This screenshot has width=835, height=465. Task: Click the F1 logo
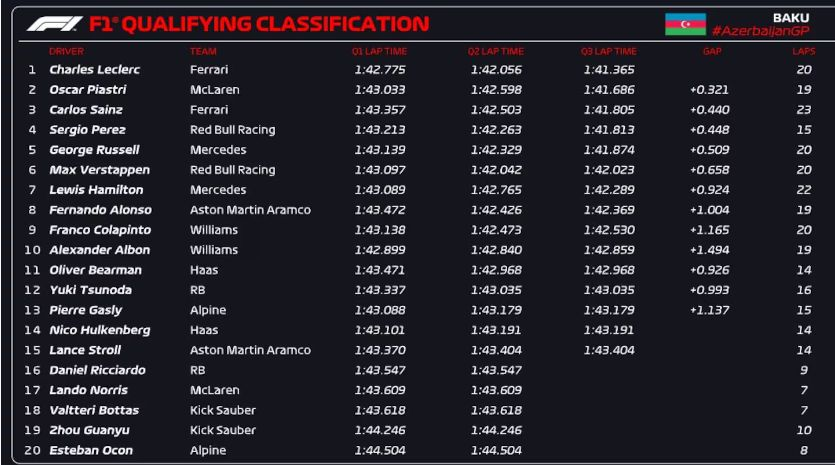point(54,24)
